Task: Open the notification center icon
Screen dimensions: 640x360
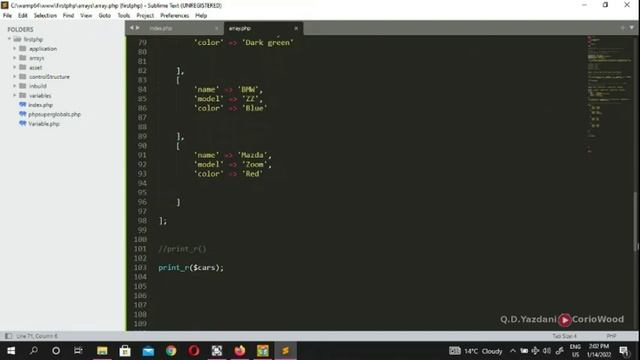Action: click(x=624, y=351)
